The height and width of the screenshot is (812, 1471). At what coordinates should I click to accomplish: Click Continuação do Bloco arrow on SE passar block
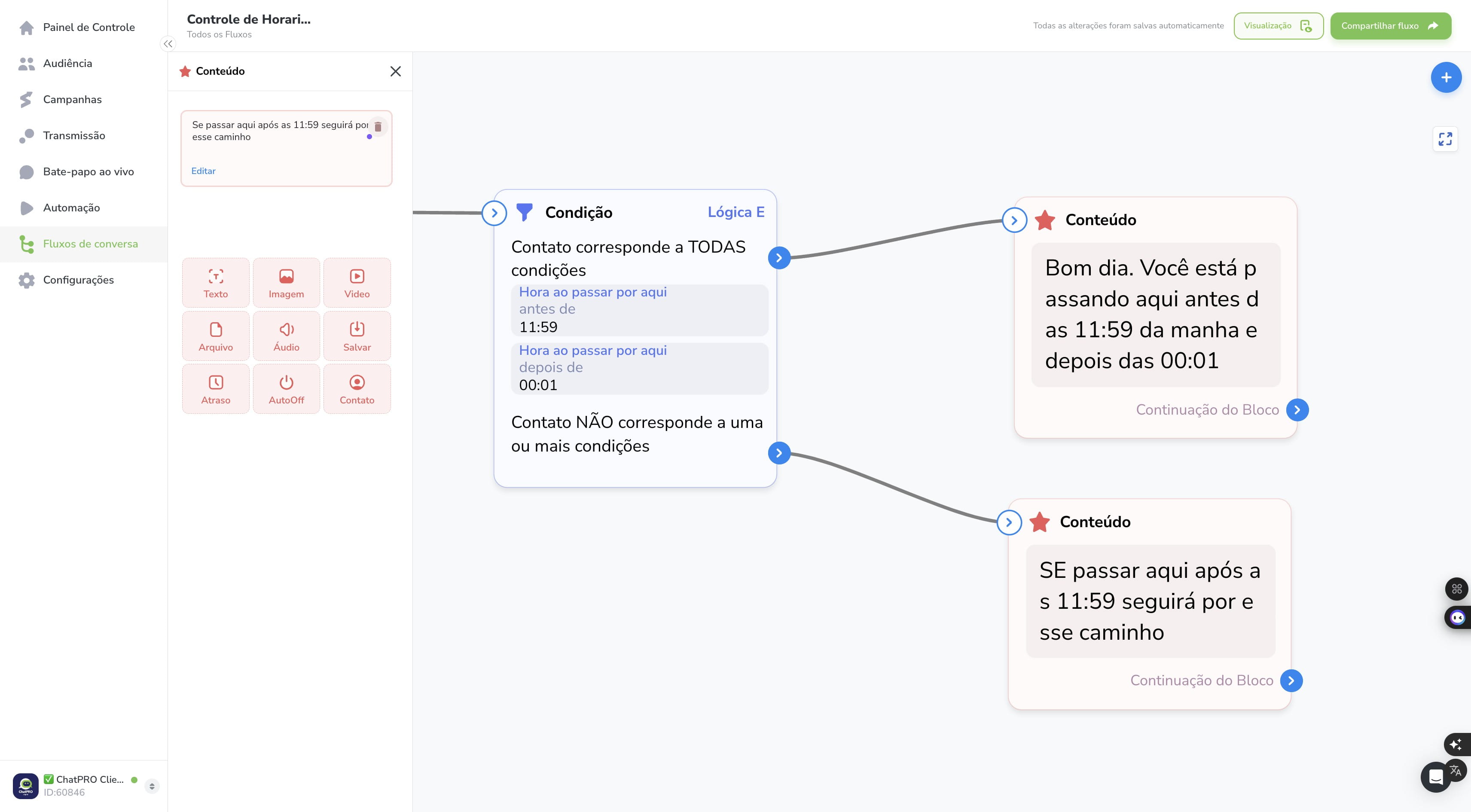point(1292,680)
